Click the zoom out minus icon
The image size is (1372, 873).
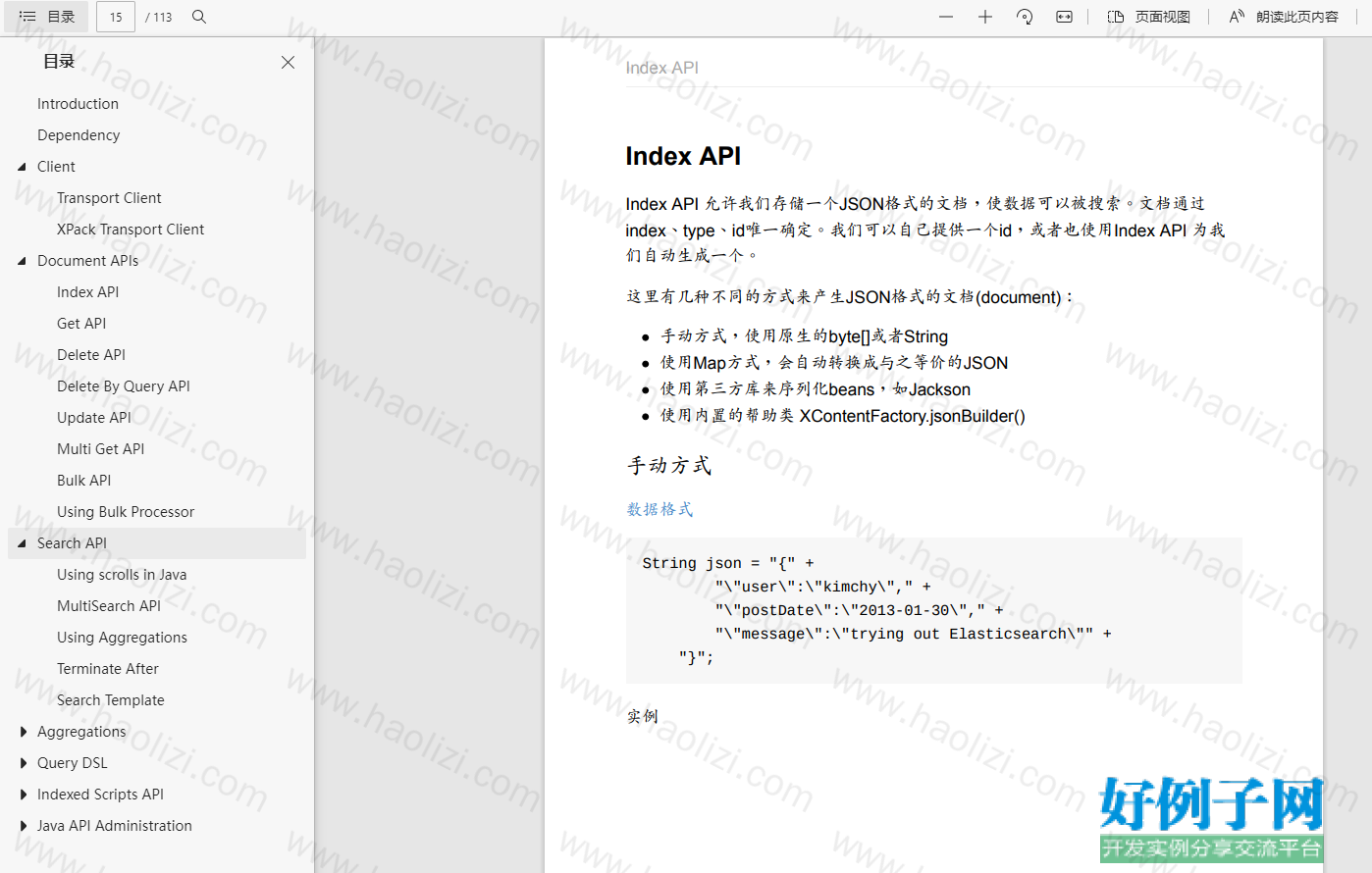point(946,17)
